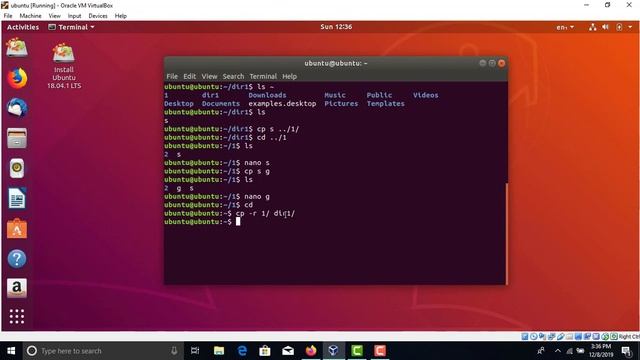
Task: Click the microphone icon in Windows search
Action: [174, 351]
